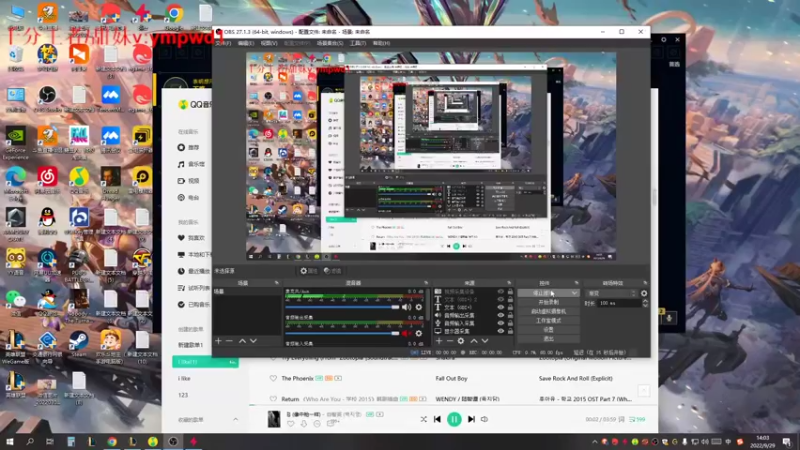
Task: Remove scene with the minus icon in Scenes panel
Action: pyautogui.click(x=229, y=341)
